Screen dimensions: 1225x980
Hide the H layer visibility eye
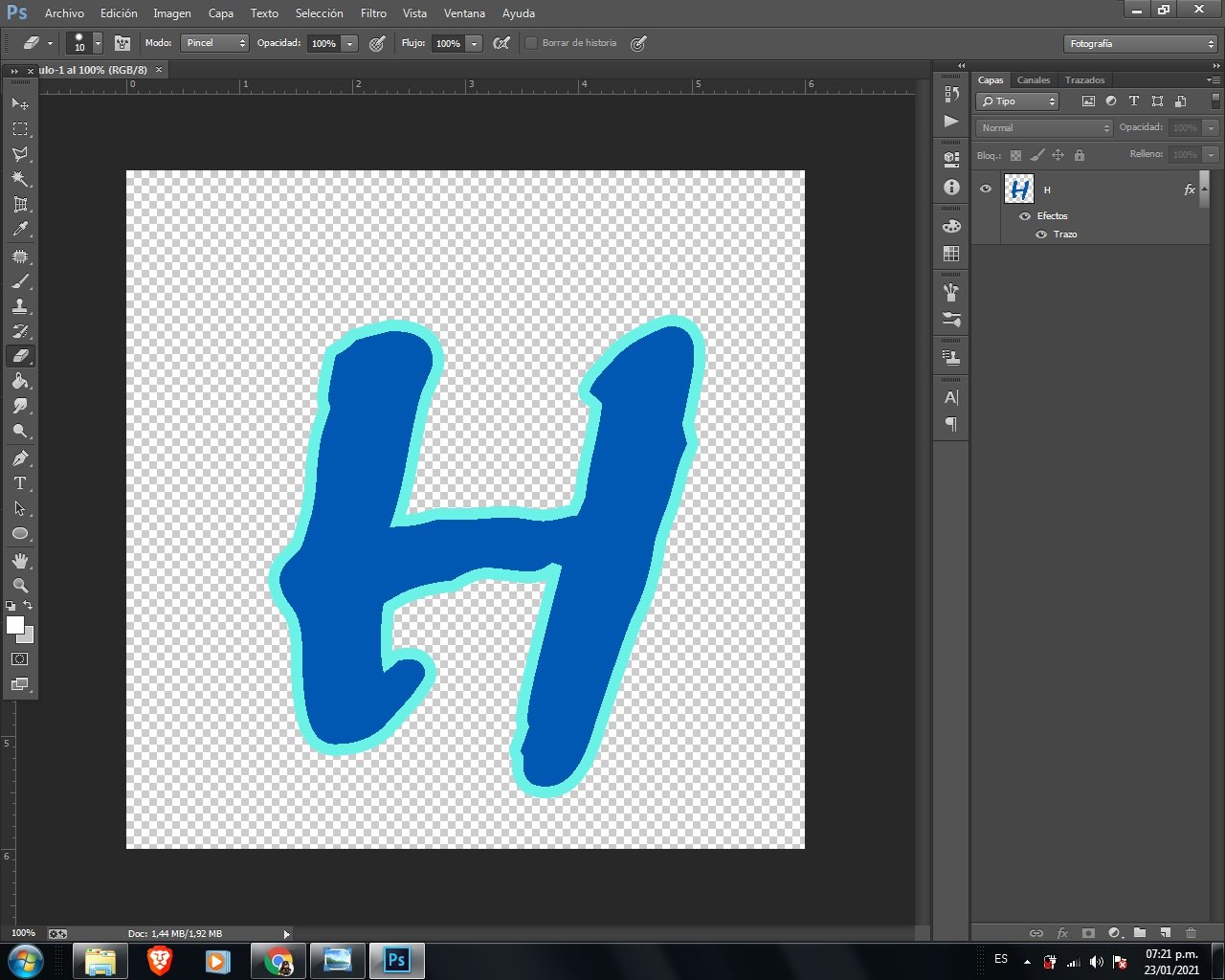coord(986,189)
